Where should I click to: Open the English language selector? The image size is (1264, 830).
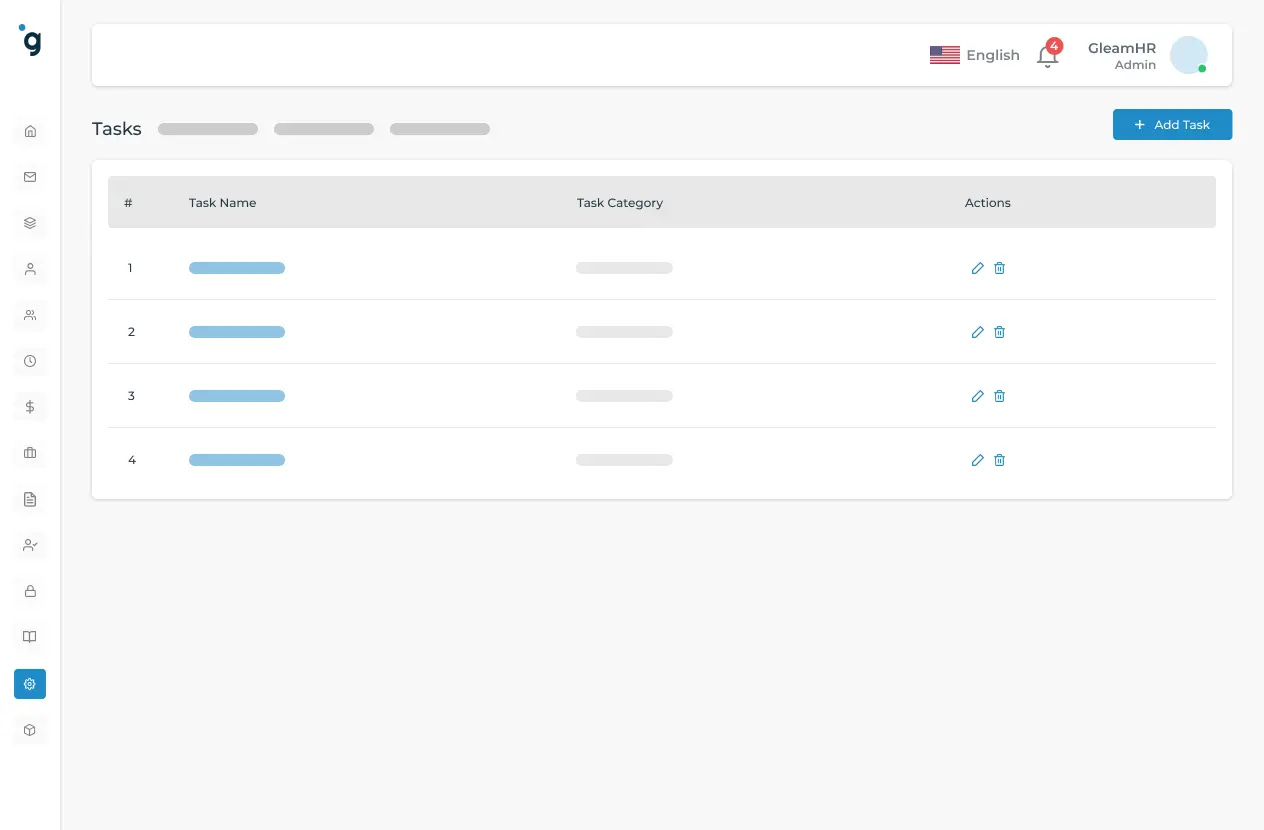[974, 55]
